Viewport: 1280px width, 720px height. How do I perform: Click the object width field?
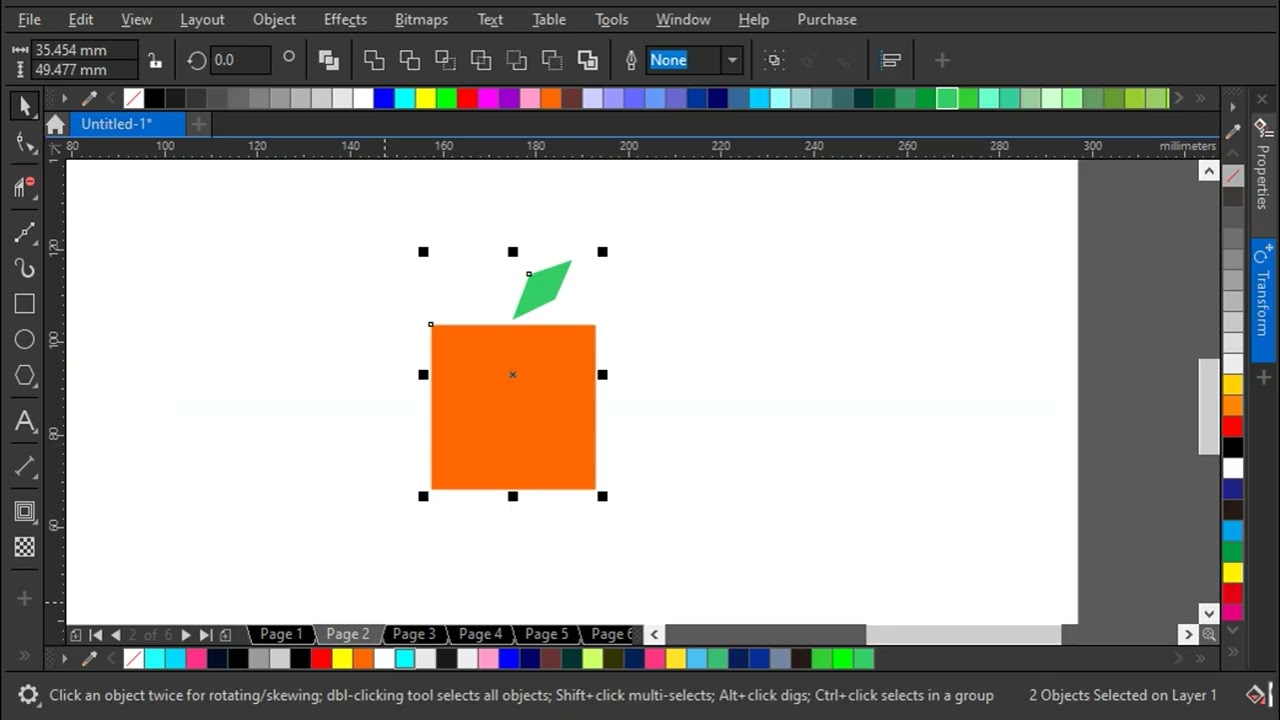[84, 50]
